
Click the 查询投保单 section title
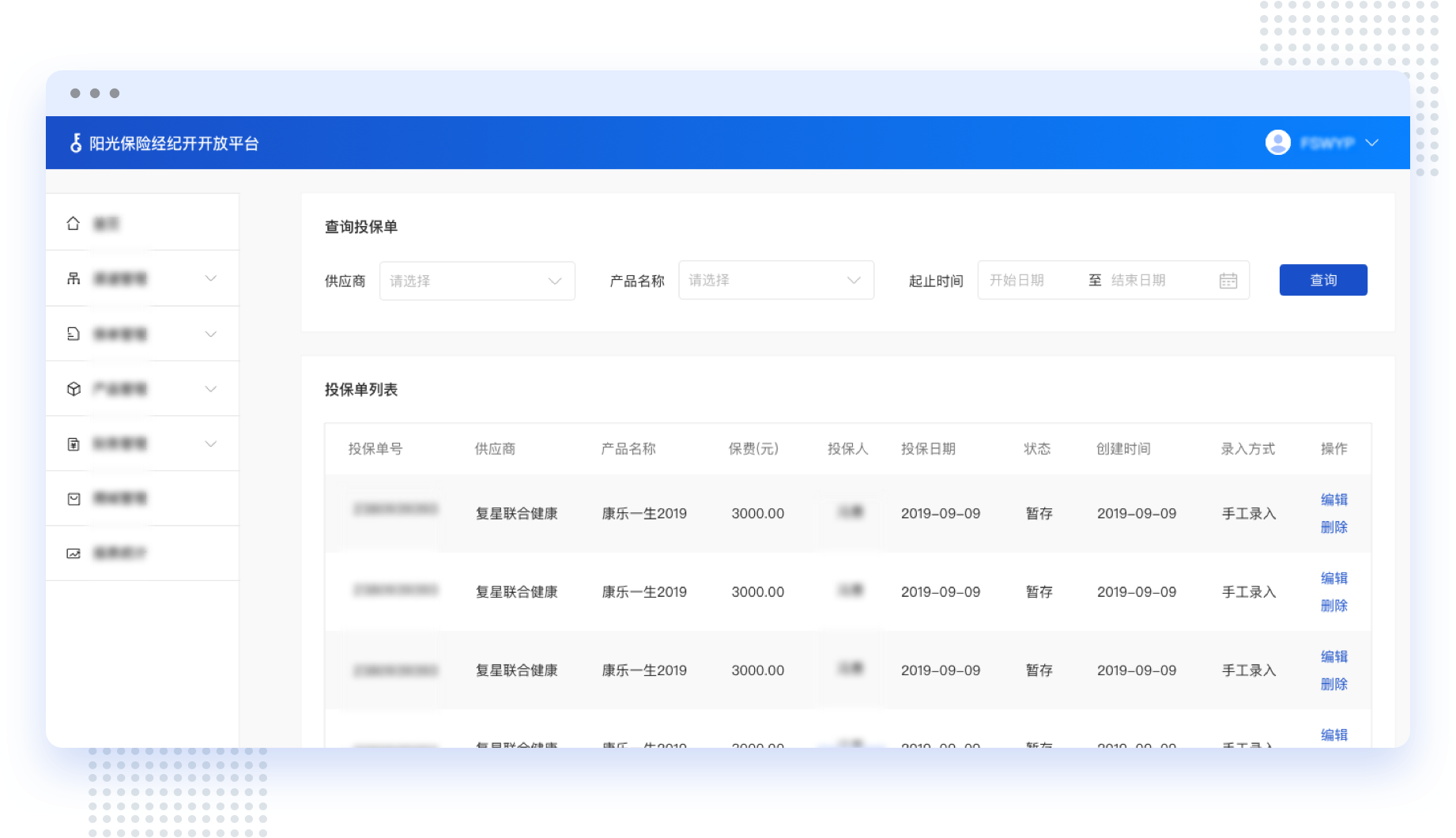pyautogui.click(x=361, y=227)
